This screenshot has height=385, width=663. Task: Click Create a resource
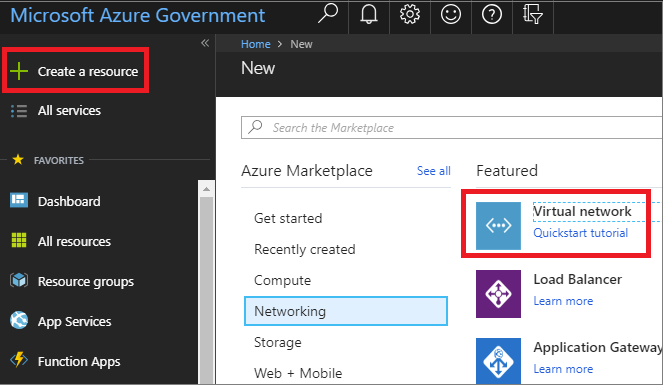click(75, 71)
